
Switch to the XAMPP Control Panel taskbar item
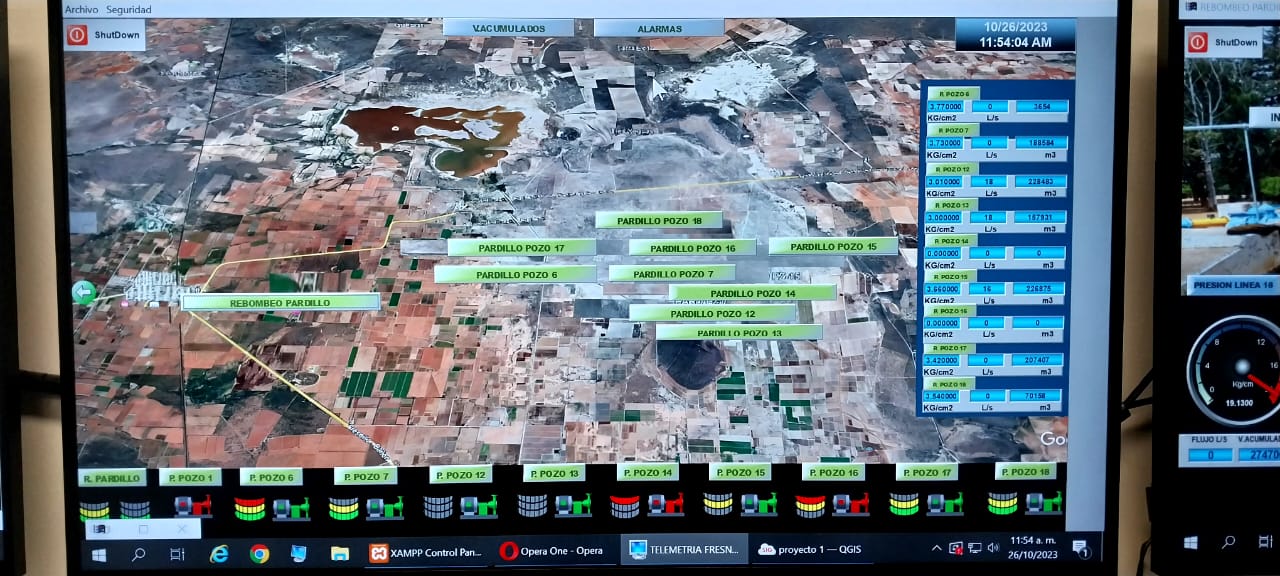tap(425, 551)
